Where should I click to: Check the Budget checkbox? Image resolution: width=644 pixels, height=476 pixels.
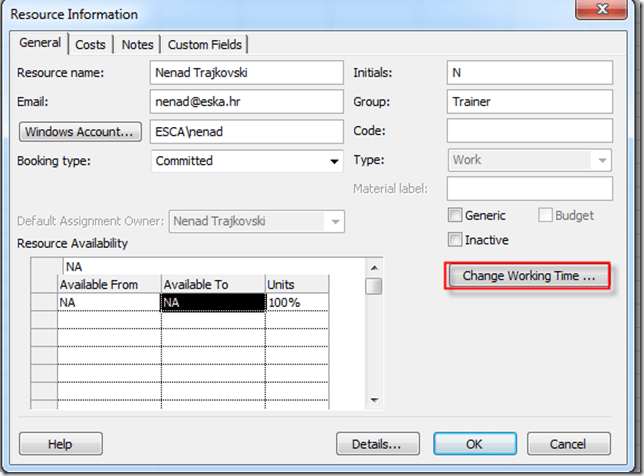coord(546,215)
